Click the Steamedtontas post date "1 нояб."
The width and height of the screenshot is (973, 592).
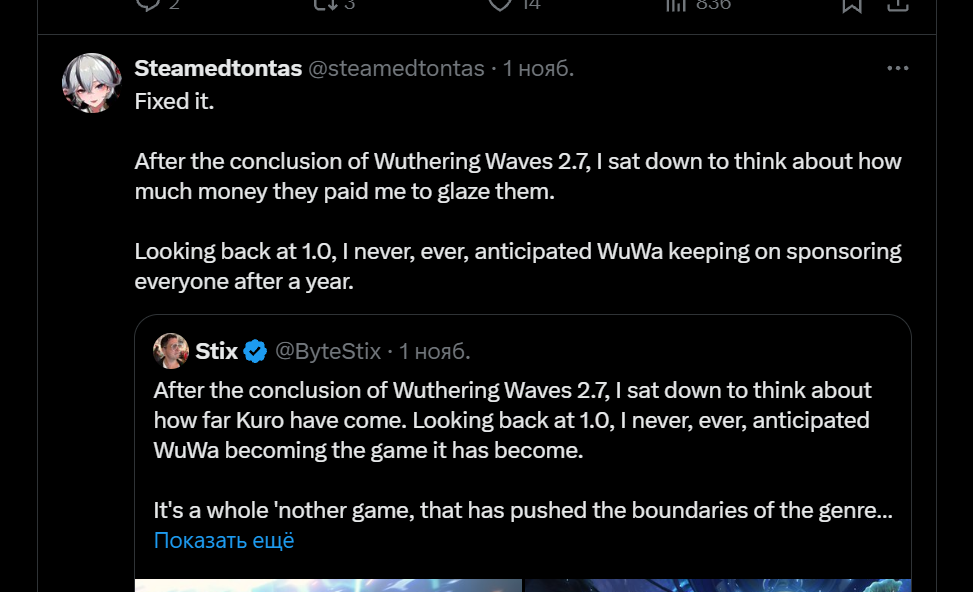coord(539,68)
